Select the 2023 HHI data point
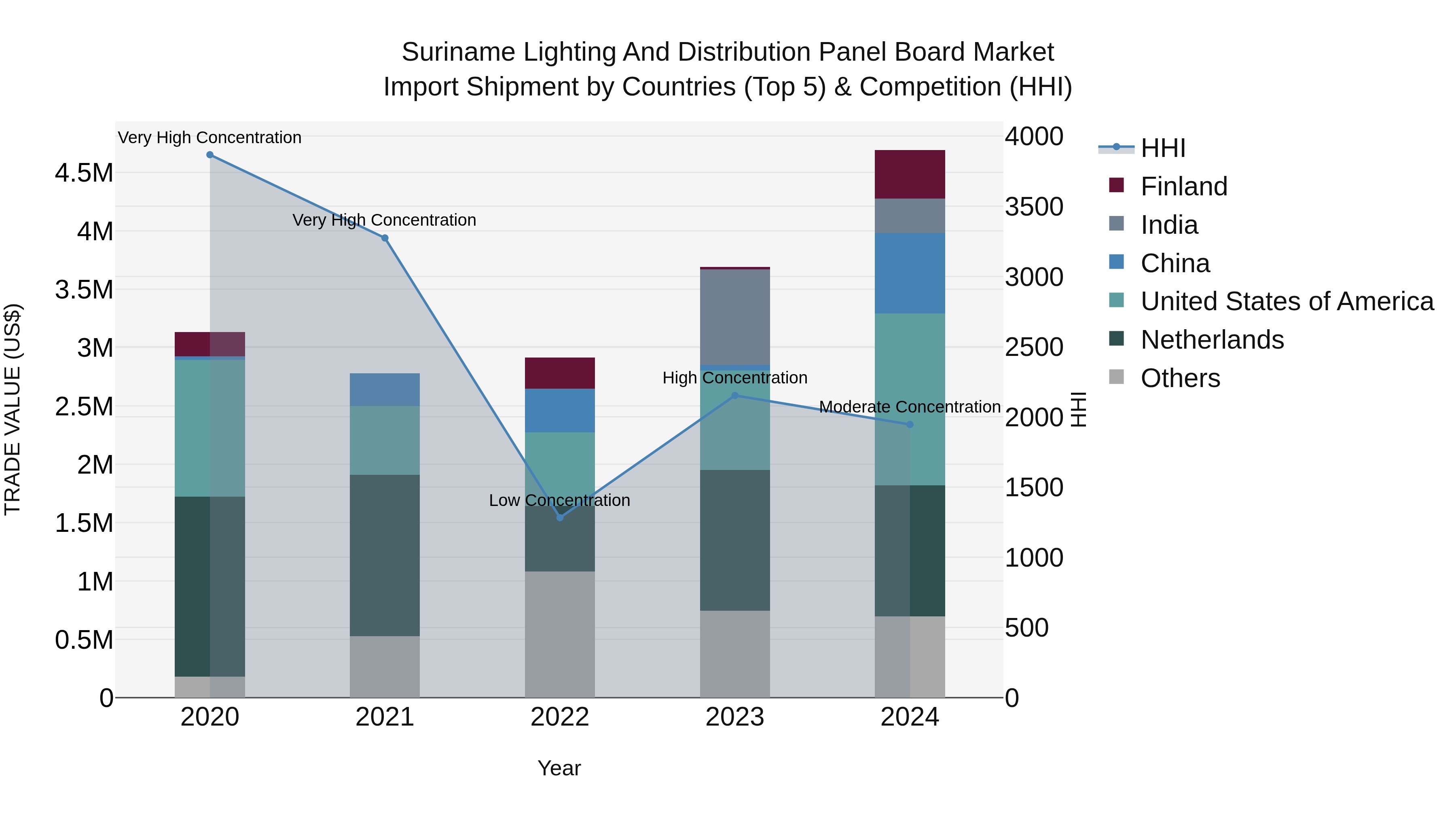The height and width of the screenshot is (819, 1456). (735, 396)
